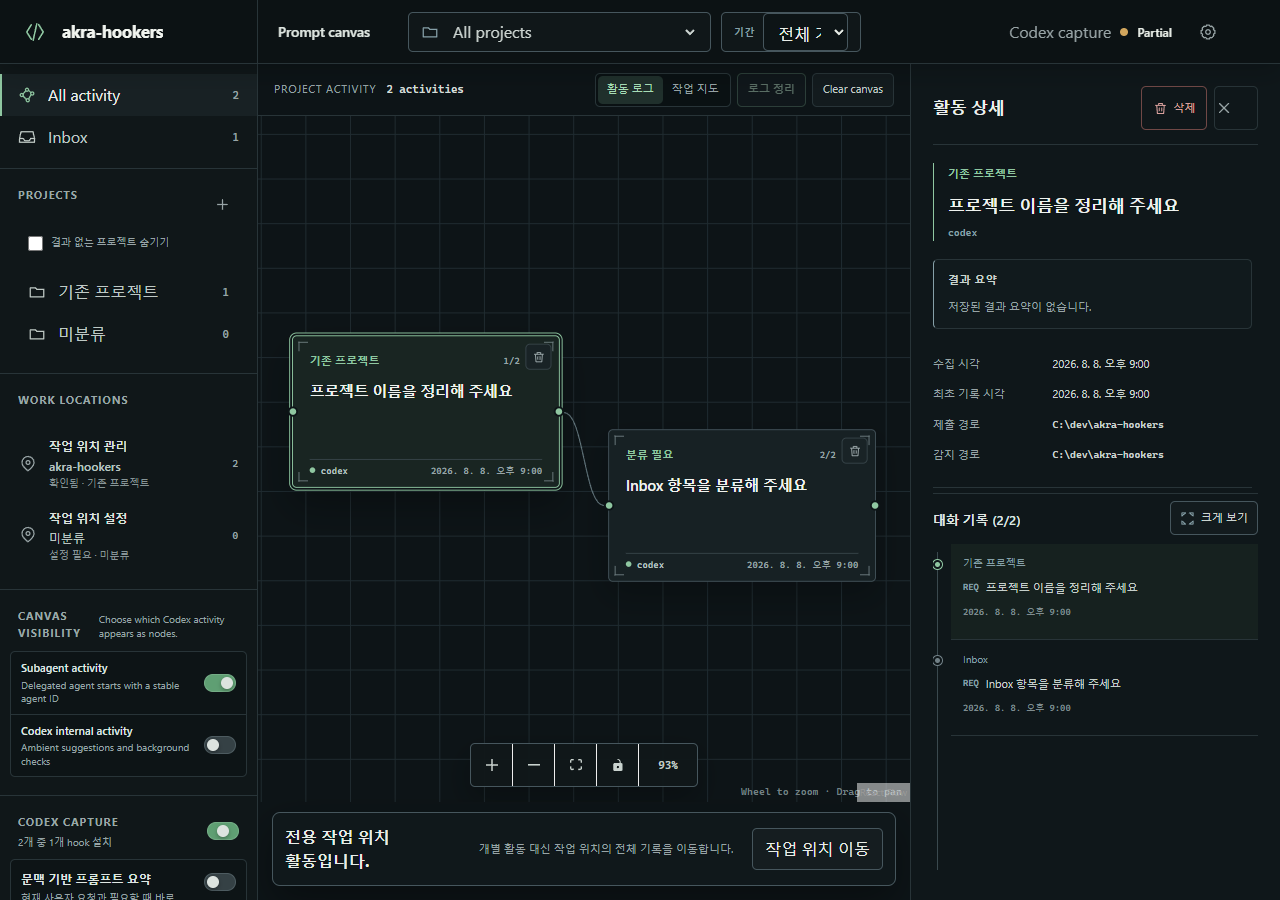Viewport: 1280px width, 900px height.
Task: Click the Inbox tray icon in sidebar
Action: 27,138
